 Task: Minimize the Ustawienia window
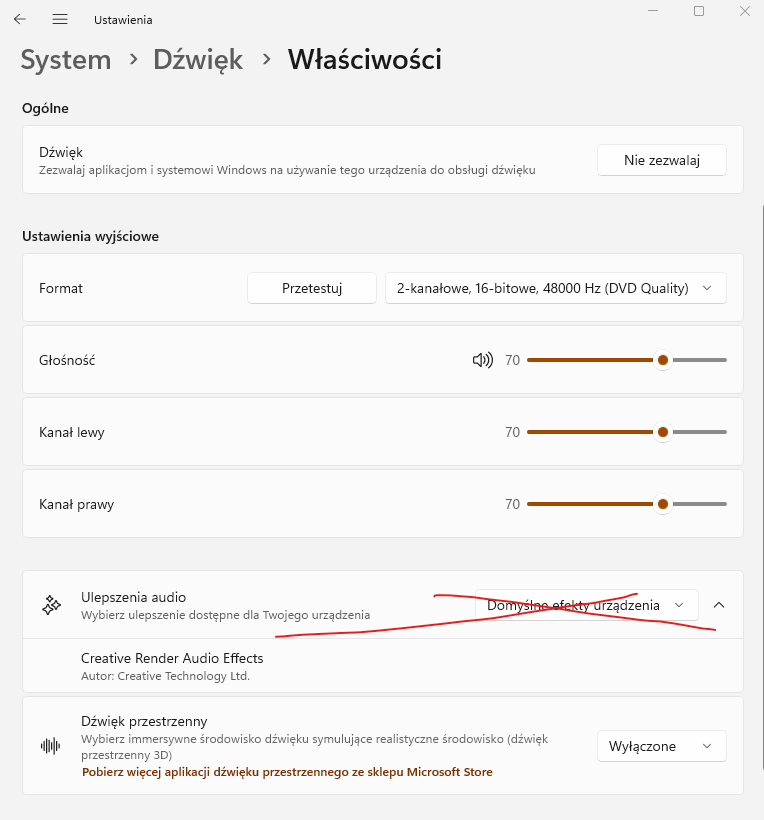[653, 11]
